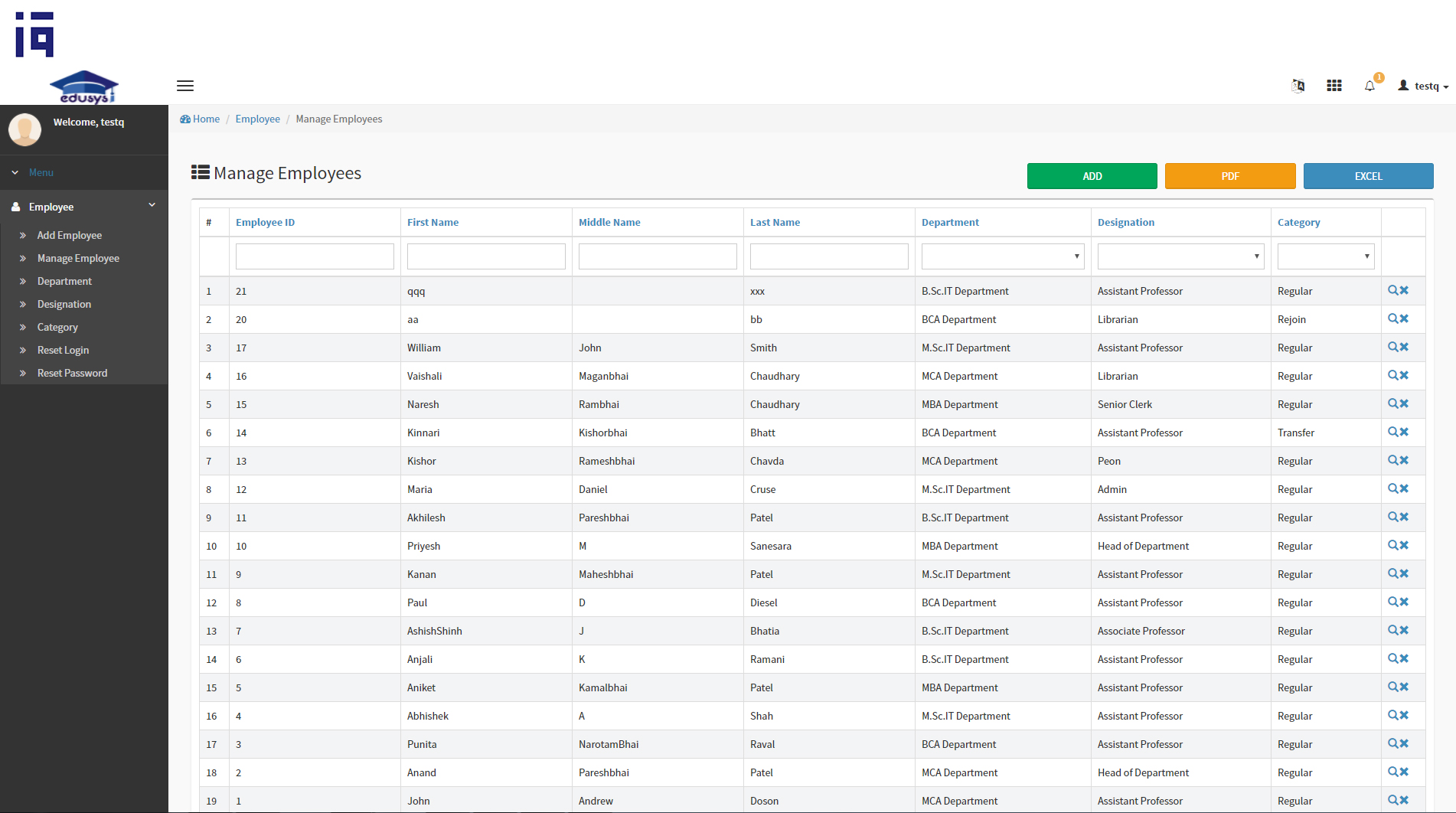Open Reset Login in sidebar
This screenshot has height=813, width=1456.
(x=63, y=350)
